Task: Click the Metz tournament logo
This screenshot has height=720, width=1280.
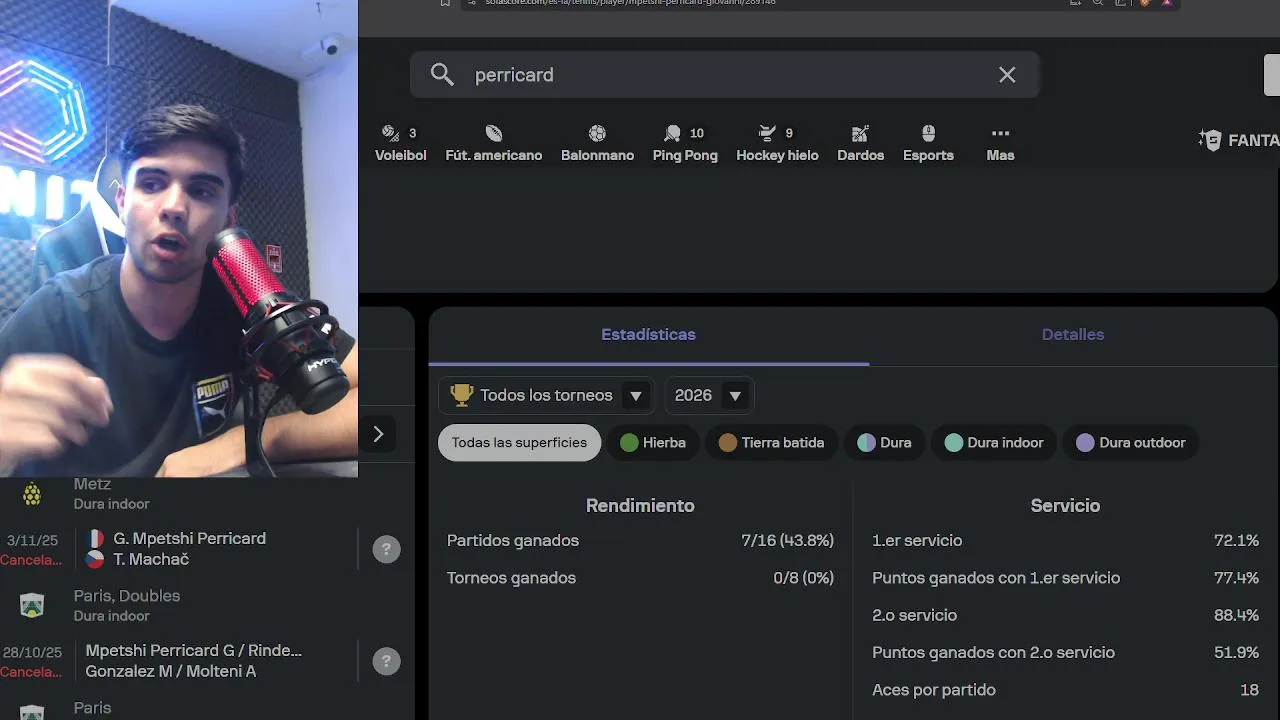Action: tap(32, 493)
